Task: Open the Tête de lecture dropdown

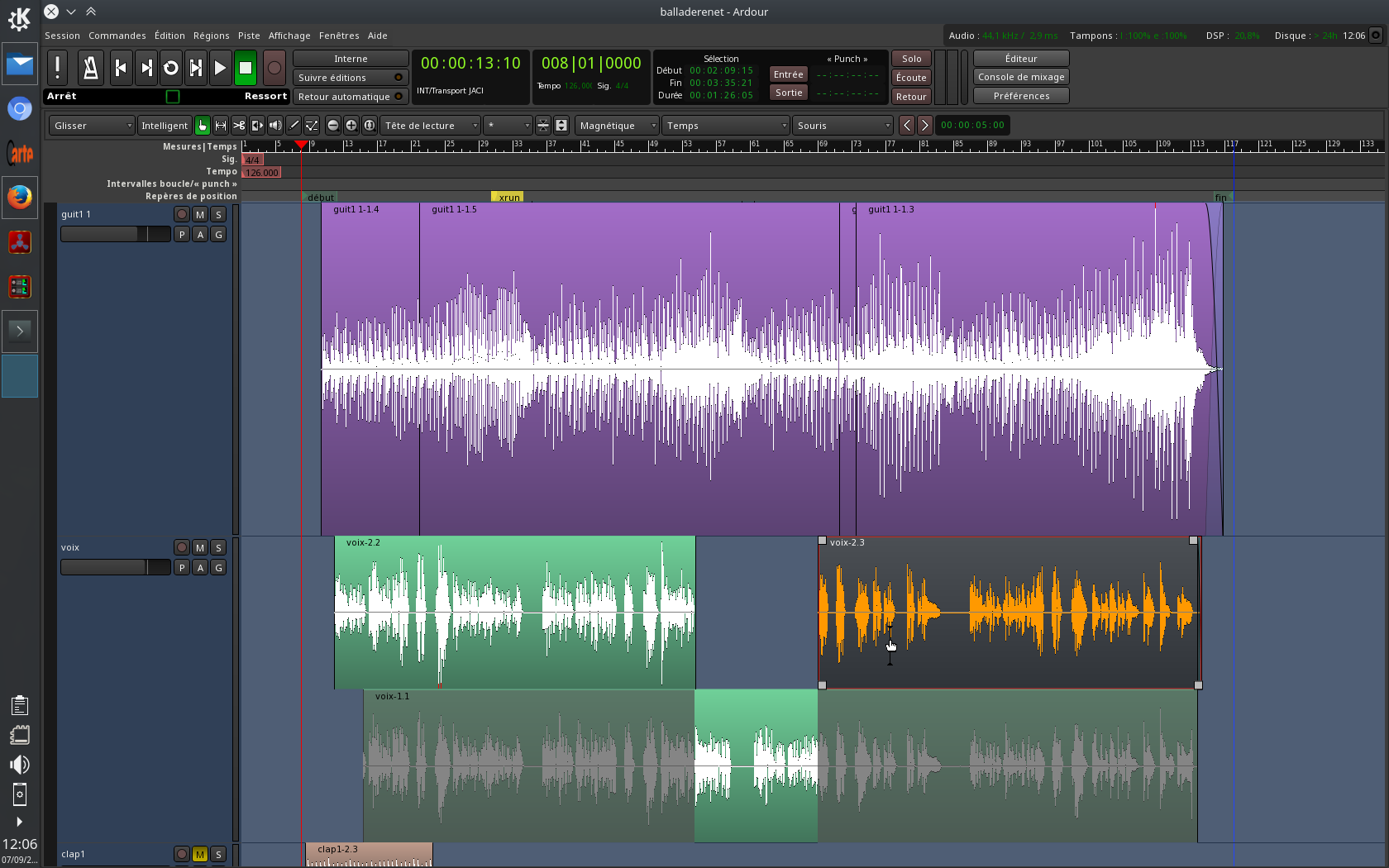Action: (430, 126)
